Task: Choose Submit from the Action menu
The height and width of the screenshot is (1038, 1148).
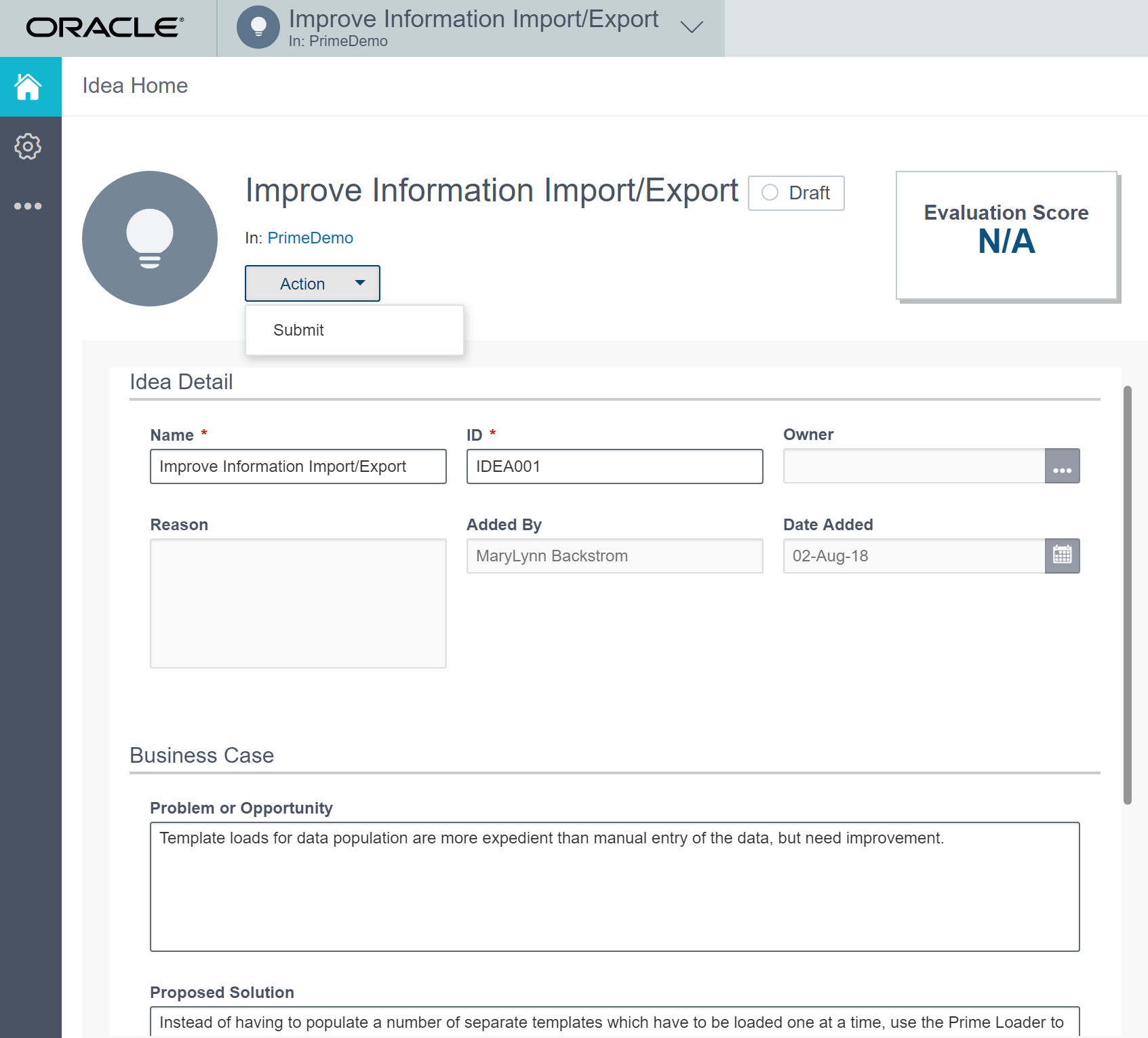Action: [298, 330]
